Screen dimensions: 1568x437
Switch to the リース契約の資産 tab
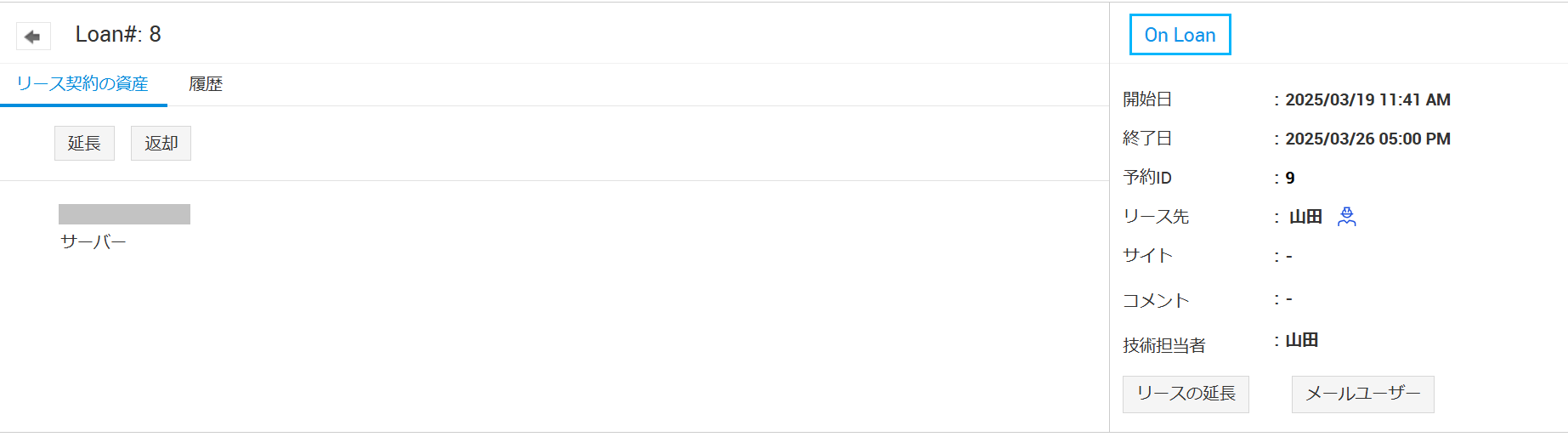pyautogui.click(x=82, y=84)
